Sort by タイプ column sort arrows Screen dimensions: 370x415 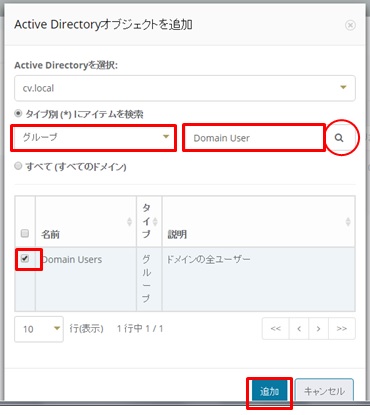pyautogui.click(x=155, y=222)
